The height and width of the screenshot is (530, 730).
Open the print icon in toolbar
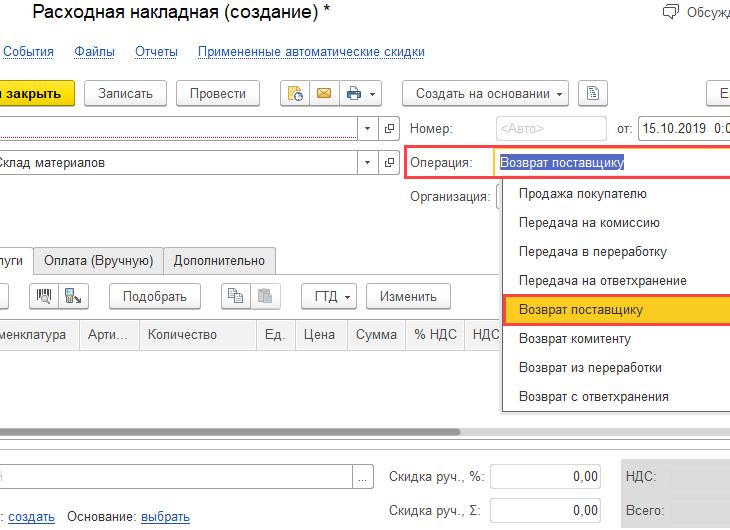pyautogui.click(x=354, y=94)
